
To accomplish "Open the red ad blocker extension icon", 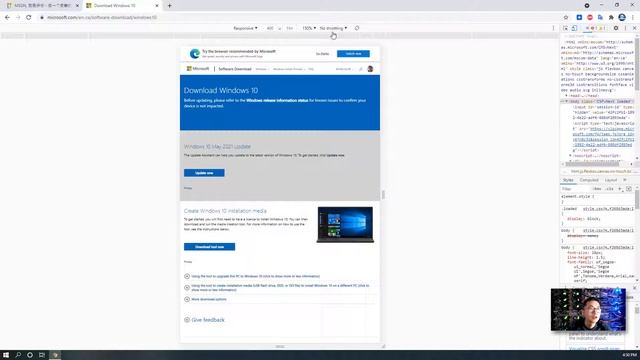I will (x=590, y=18).
